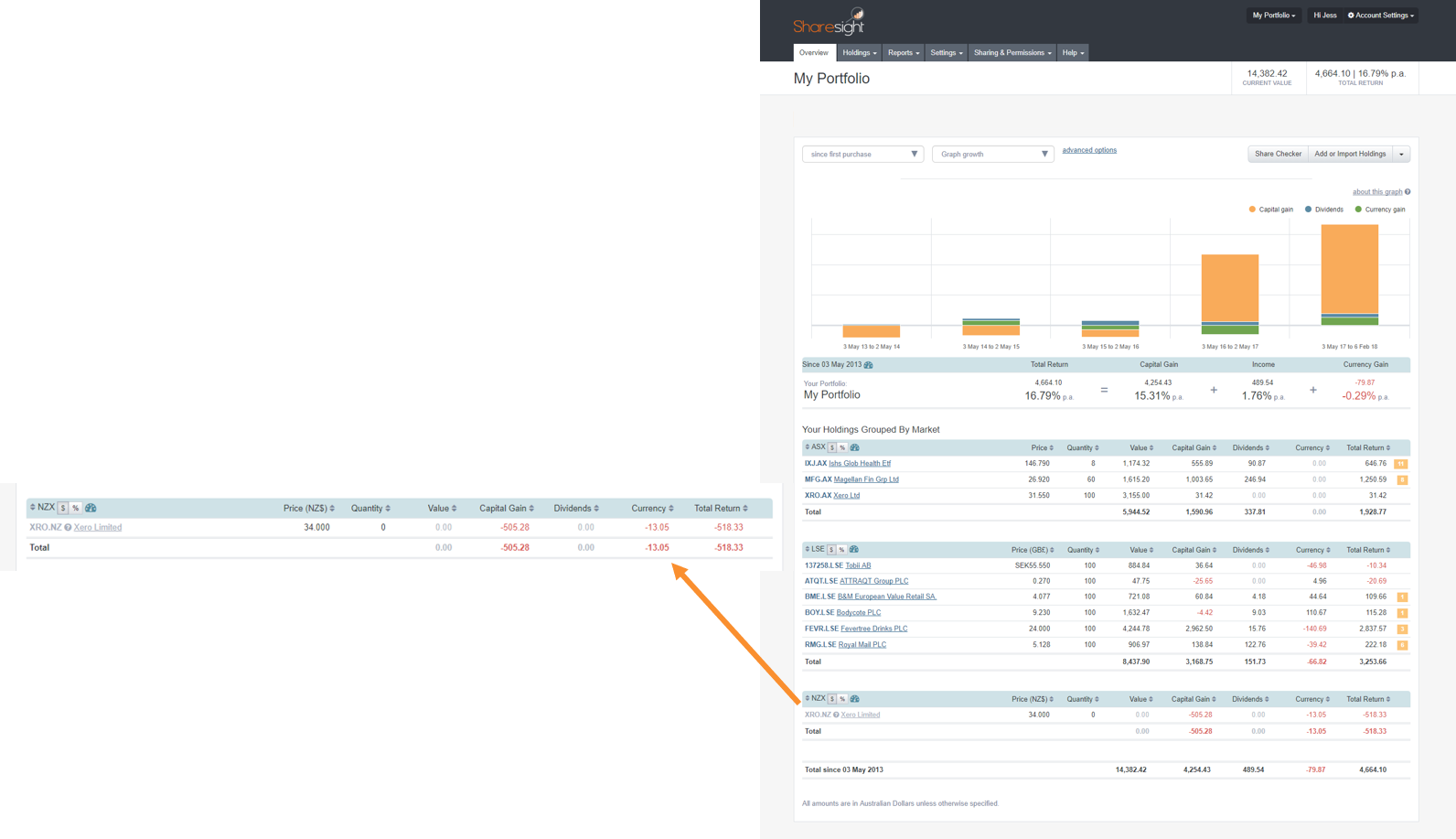Image resolution: width=1456 pixels, height=839 pixels.
Task: Expand arrow beside Add or Import Holdings
Action: point(1401,154)
